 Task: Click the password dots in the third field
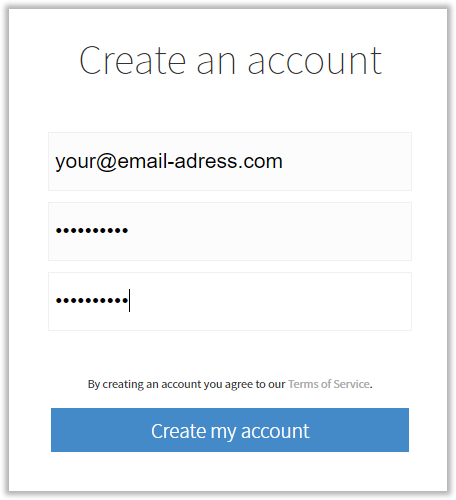[92, 301]
